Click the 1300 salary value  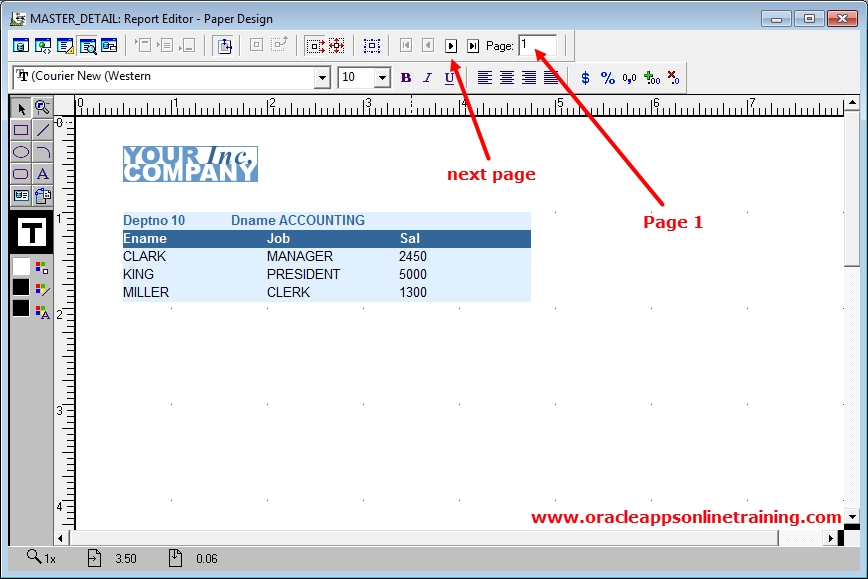(413, 292)
